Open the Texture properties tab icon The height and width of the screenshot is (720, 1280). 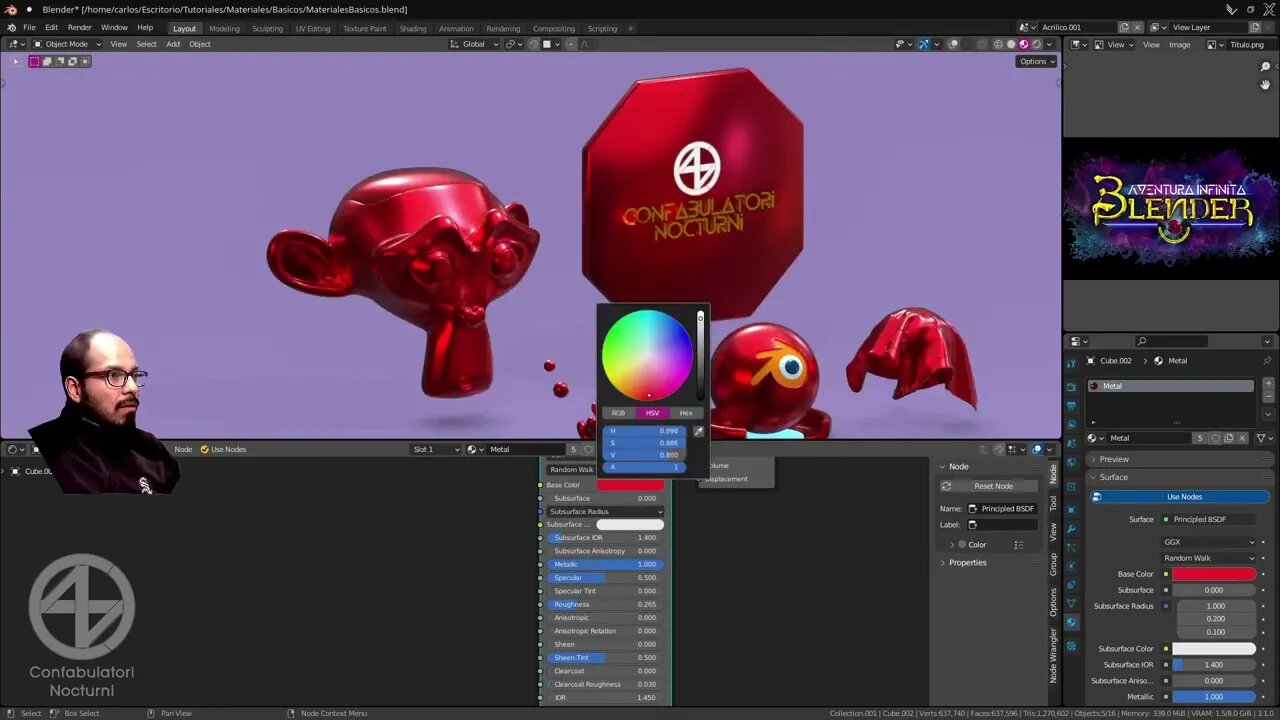tap(1071, 646)
